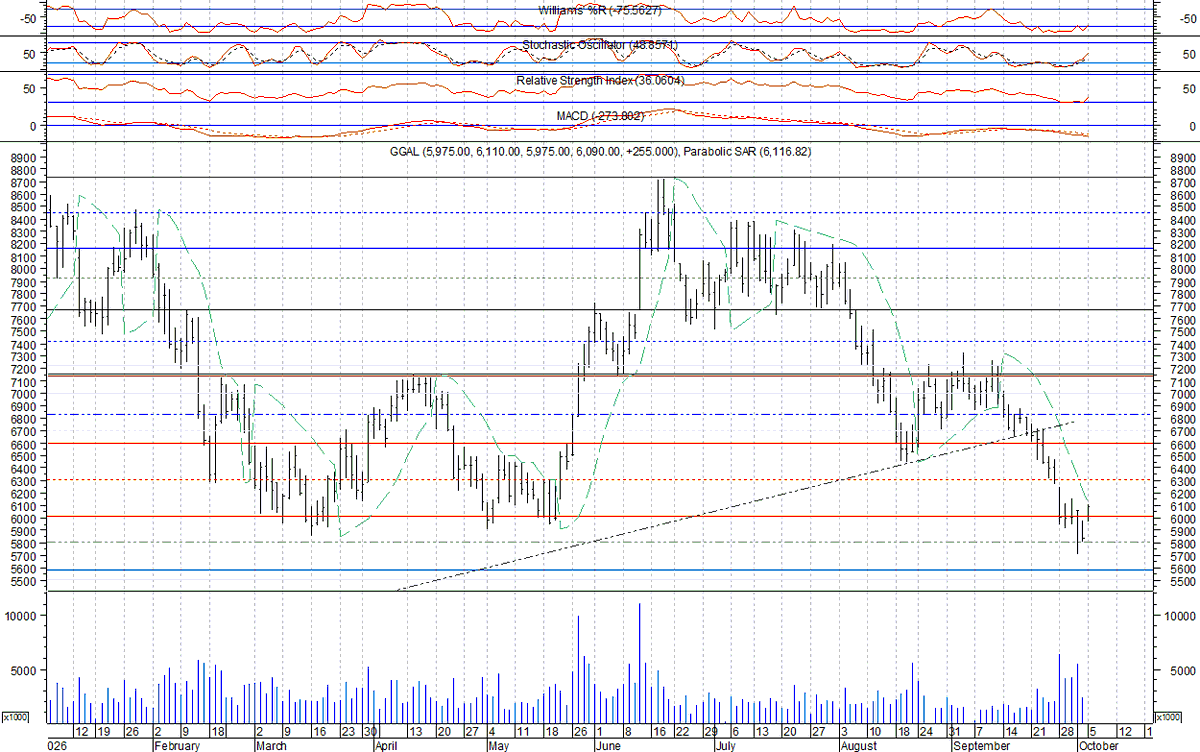Select 8900 on the left price axis
The height and width of the screenshot is (752, 1200).
click(x=25, y=158)
